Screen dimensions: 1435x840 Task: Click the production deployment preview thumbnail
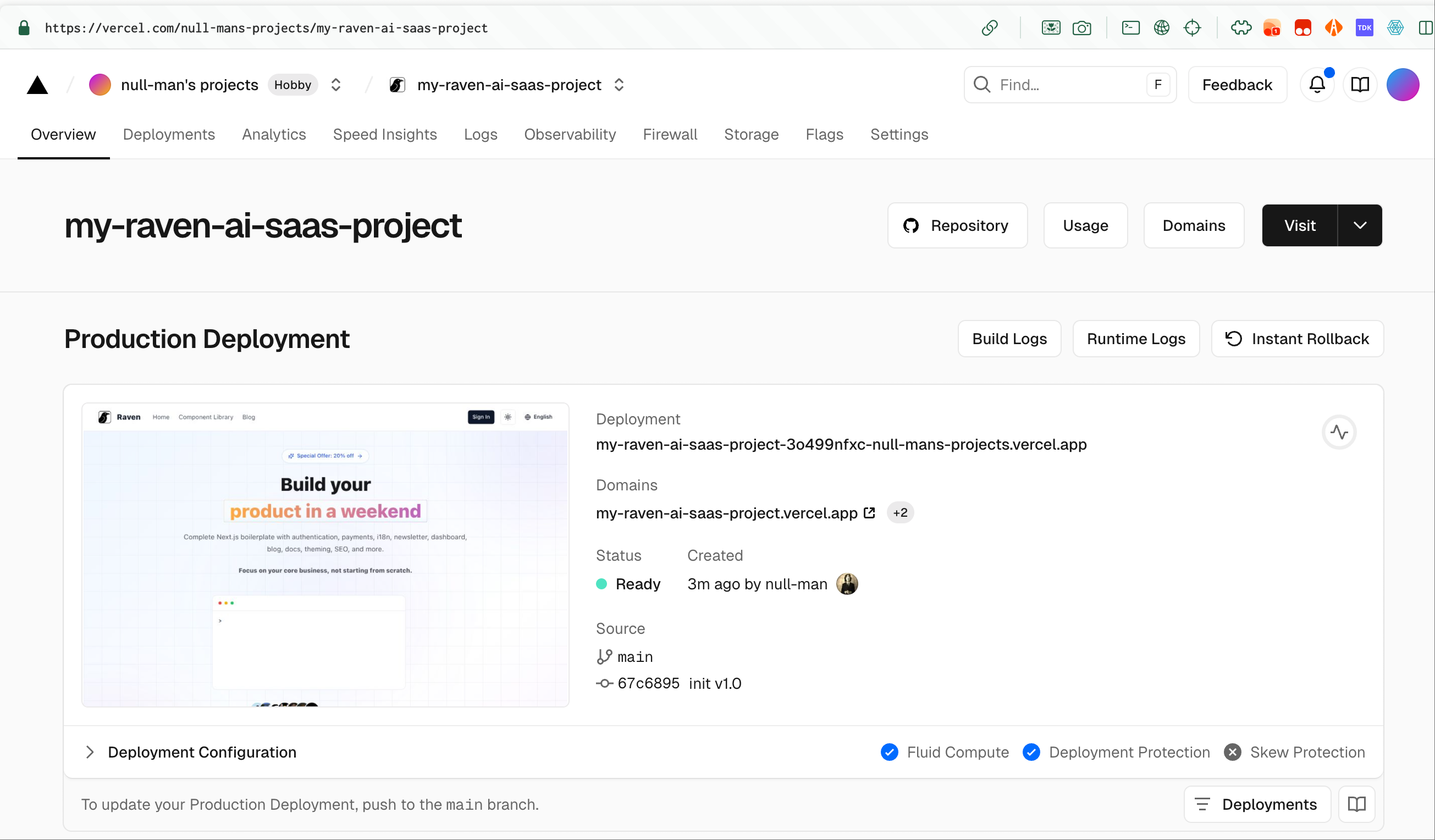pyautogui.click(x=325, y=555)
